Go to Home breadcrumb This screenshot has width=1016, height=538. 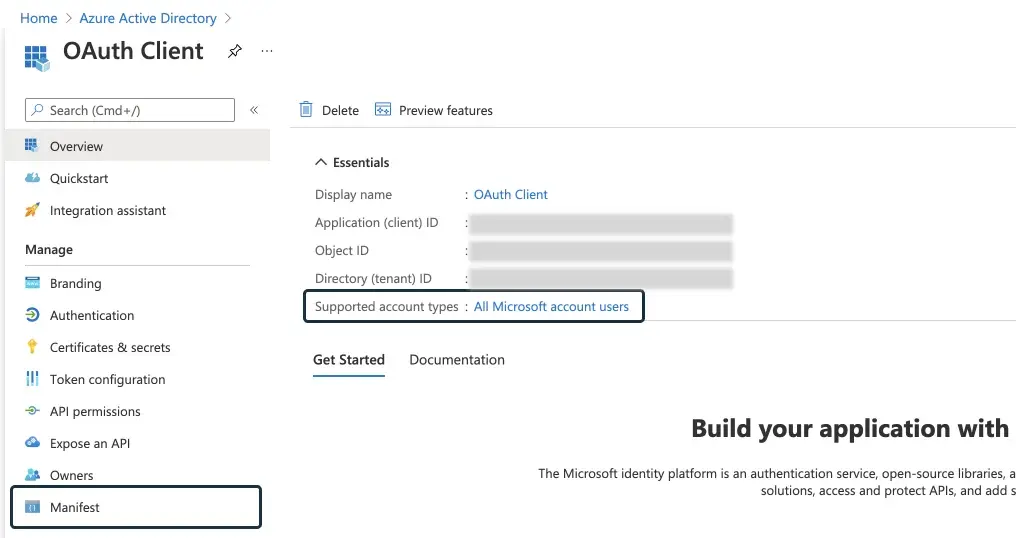click(x=39, y=18)
